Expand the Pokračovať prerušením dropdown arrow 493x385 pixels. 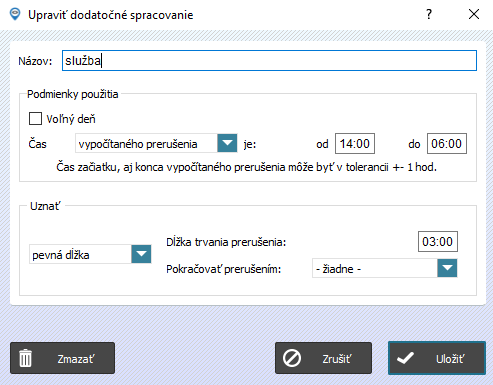(447, 268)
